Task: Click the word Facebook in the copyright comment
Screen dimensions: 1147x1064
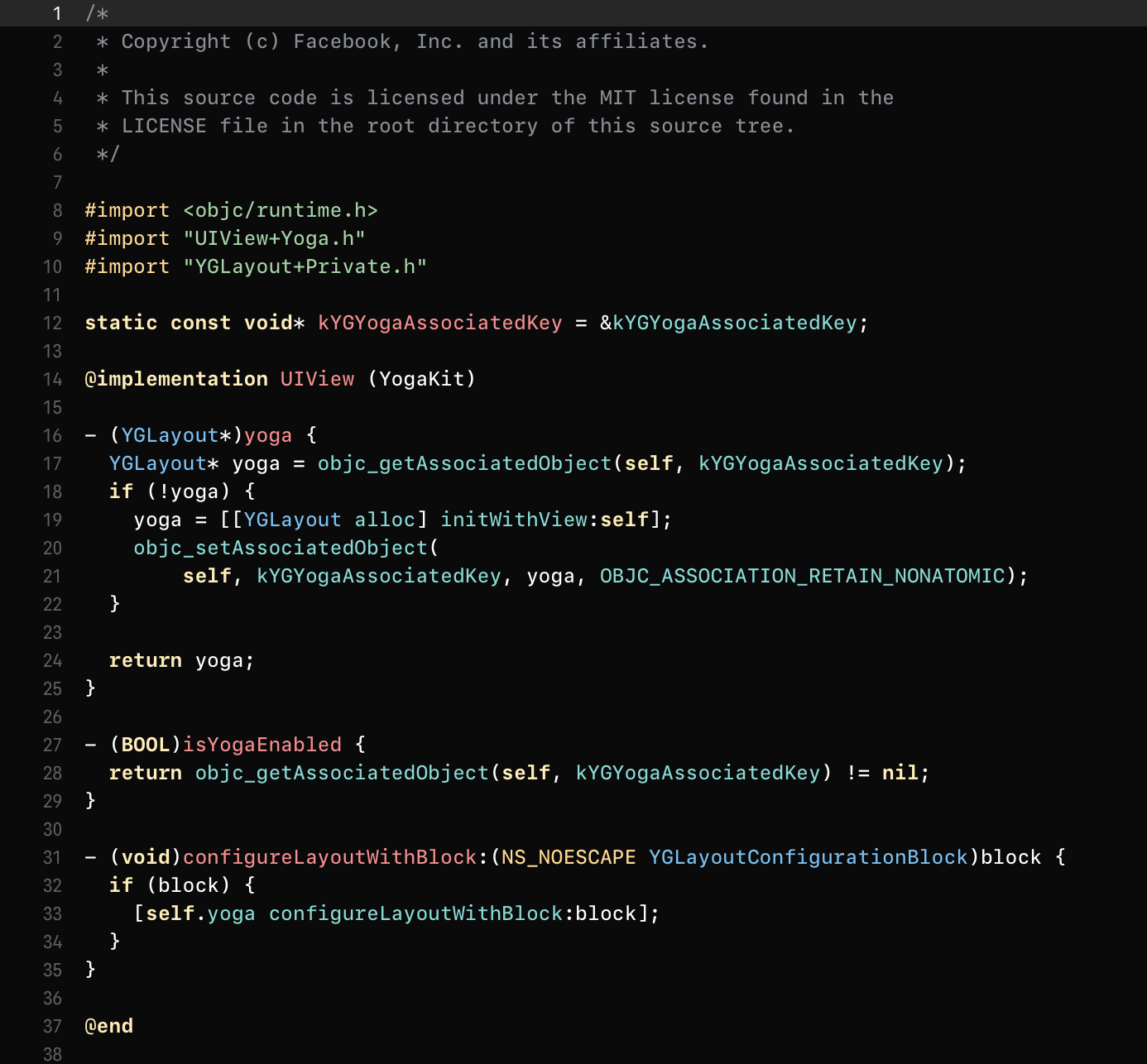Action: coord(342,41)
